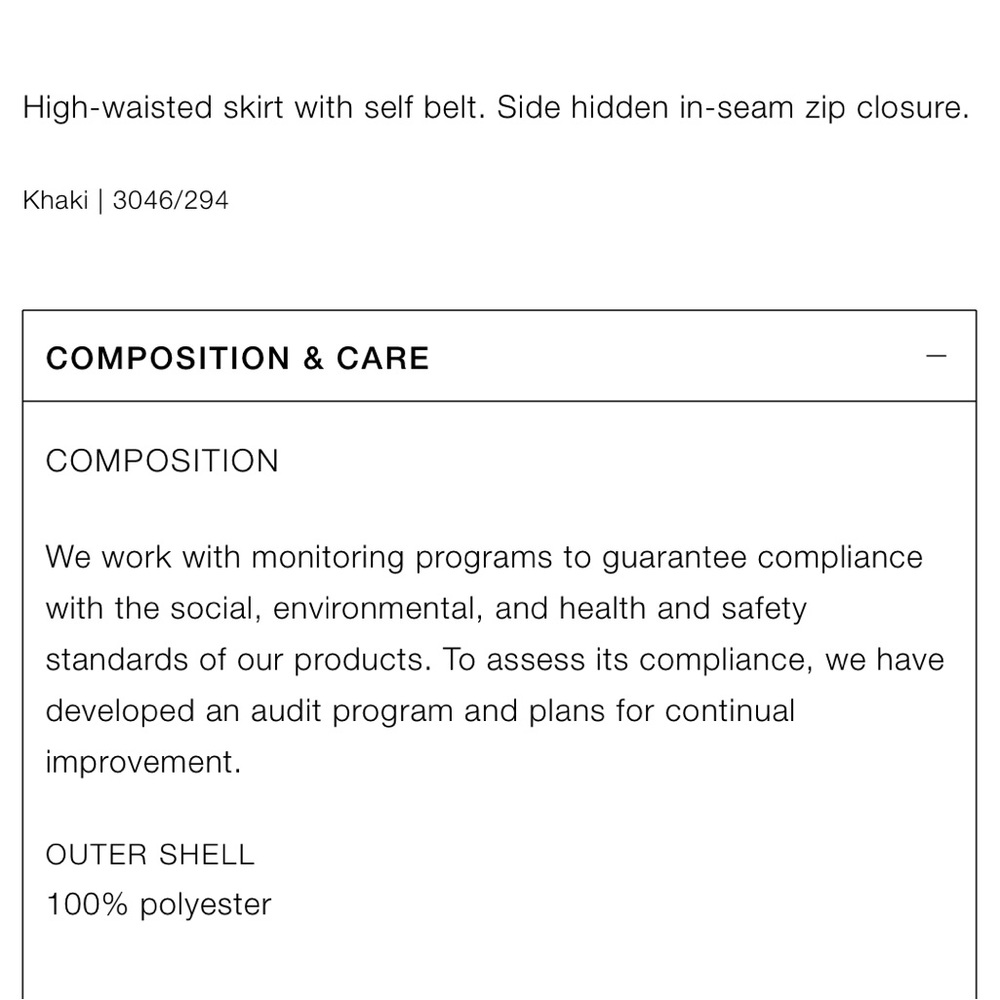1000x1000 pixels.
Task: Select the product reference number 3046/294
Action: (170, 200)
